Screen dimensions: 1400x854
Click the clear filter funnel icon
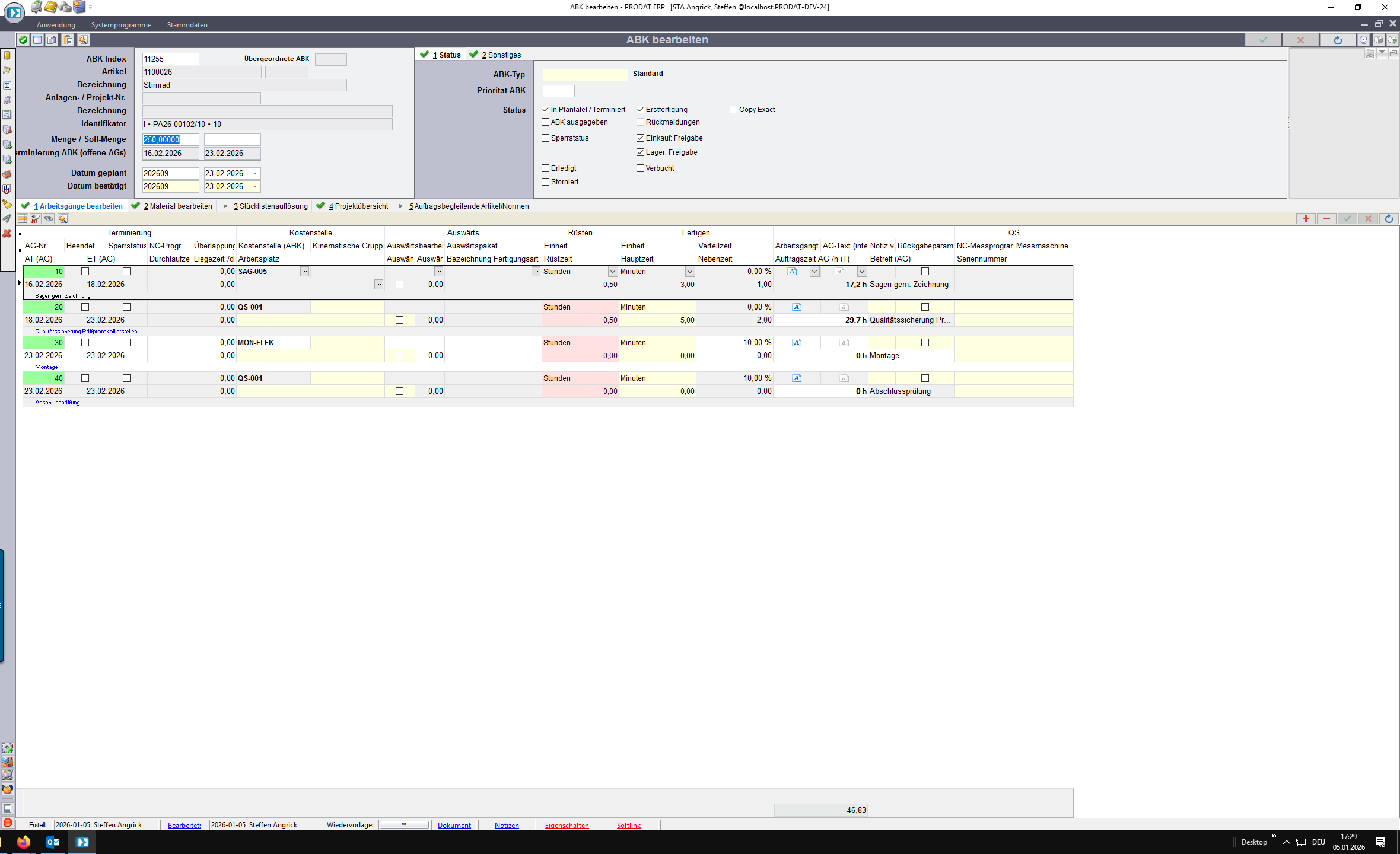pos(36,219)
